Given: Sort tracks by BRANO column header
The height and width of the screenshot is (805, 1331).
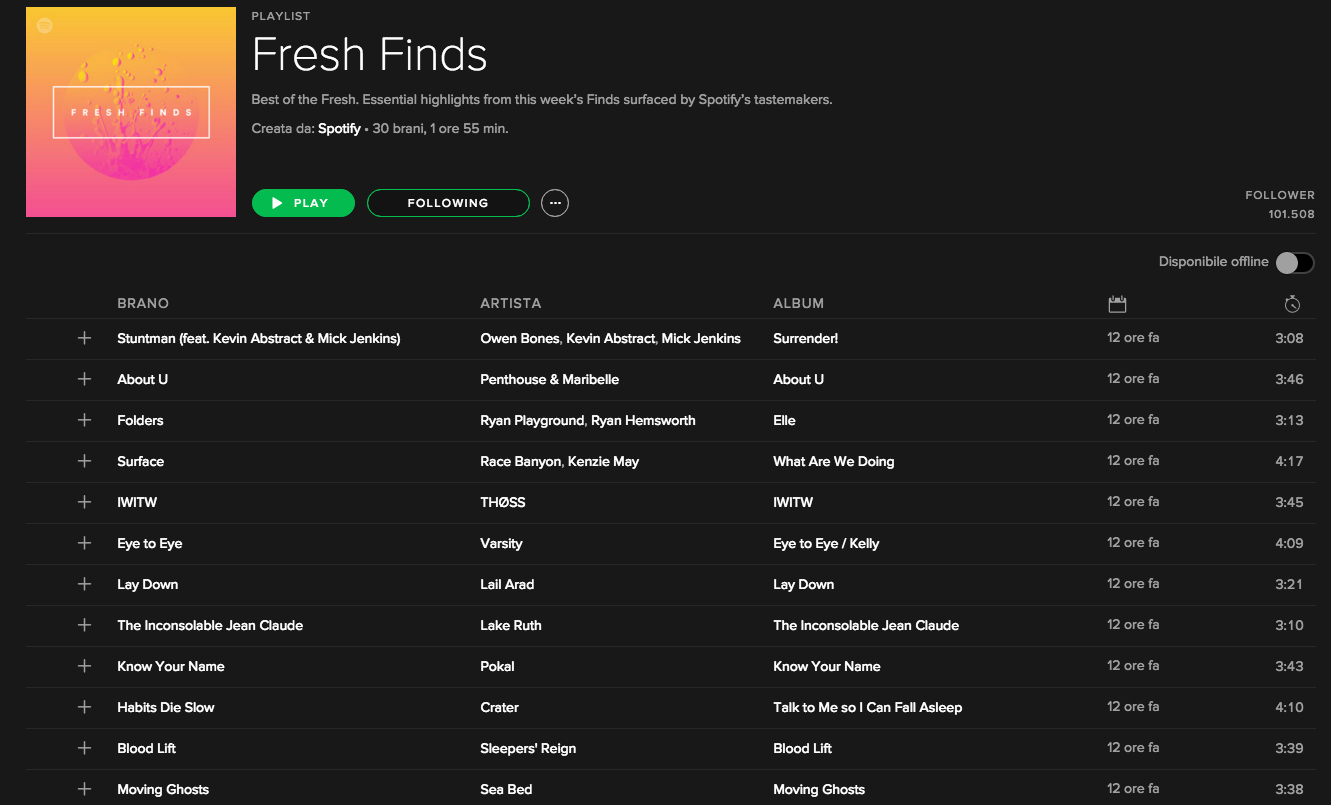Looking at the screenshot, I should click(143, 303).
